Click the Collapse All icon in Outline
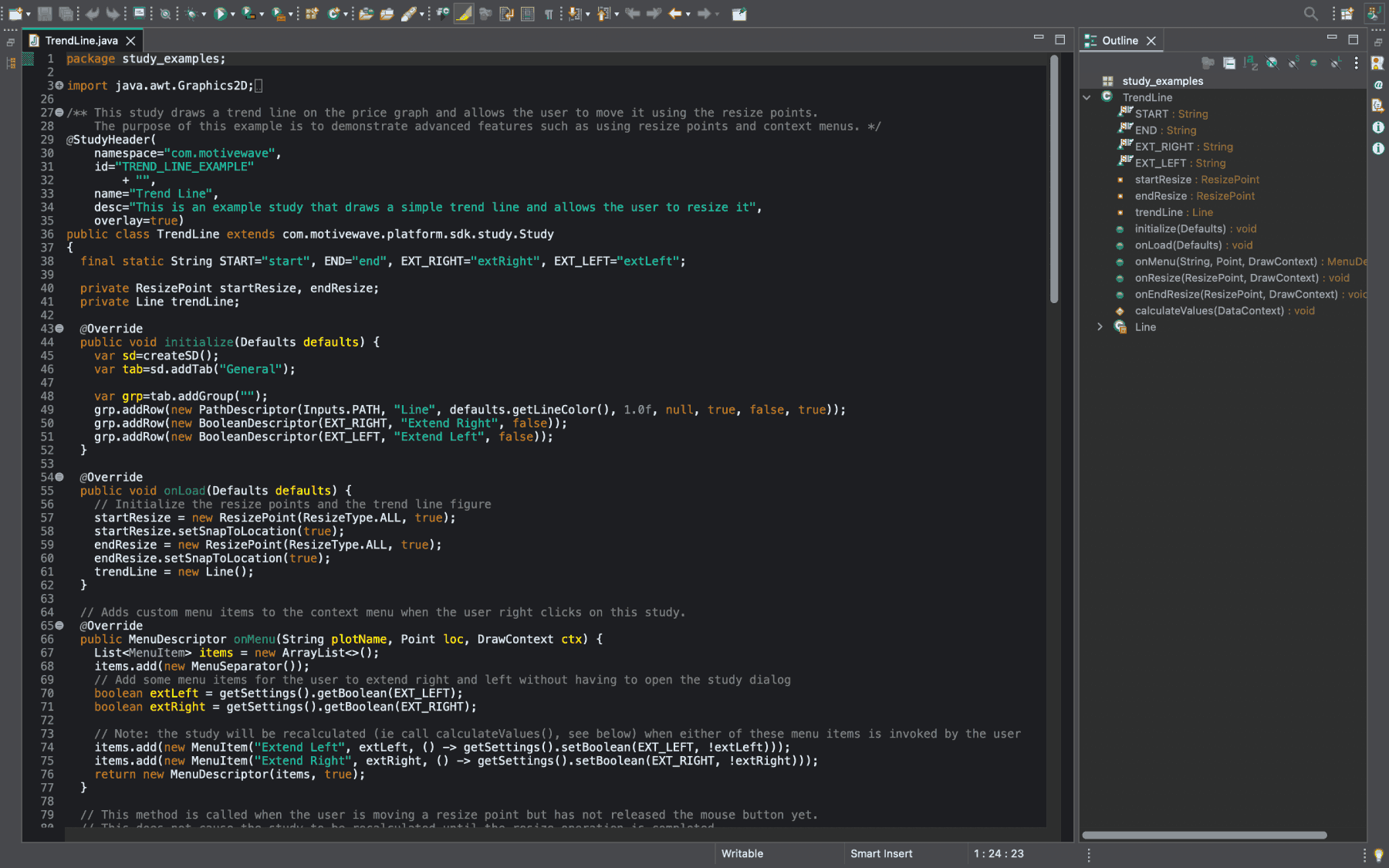Image resolution: width=1389 pixels, height=868 pixels. click(1229, 63)
